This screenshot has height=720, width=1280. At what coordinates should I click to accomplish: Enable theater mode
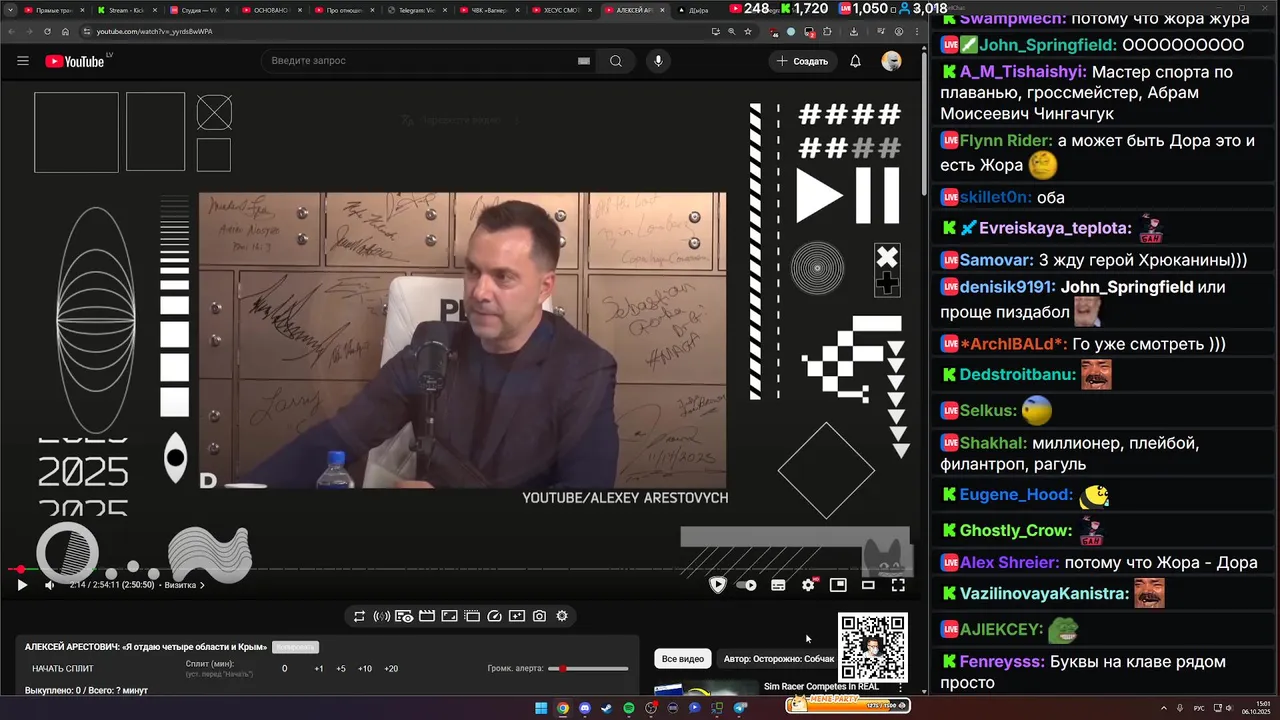(x=868, y=585)
